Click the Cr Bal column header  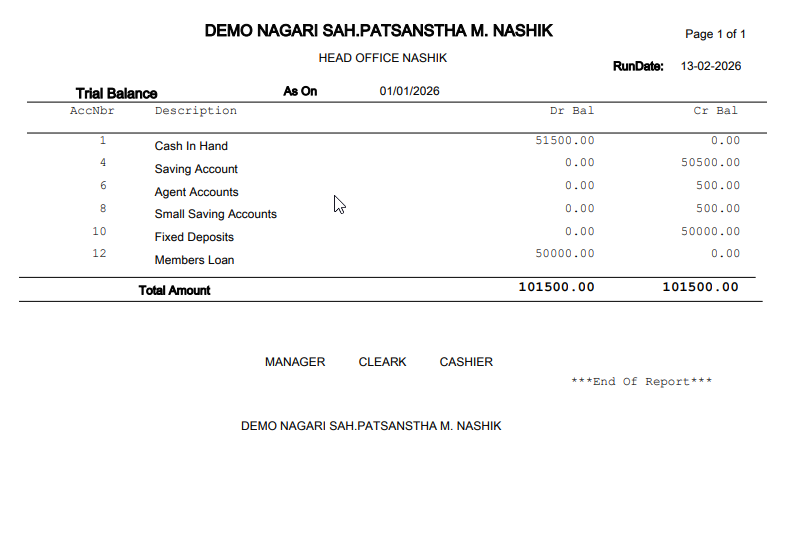[x=715, y=111]
